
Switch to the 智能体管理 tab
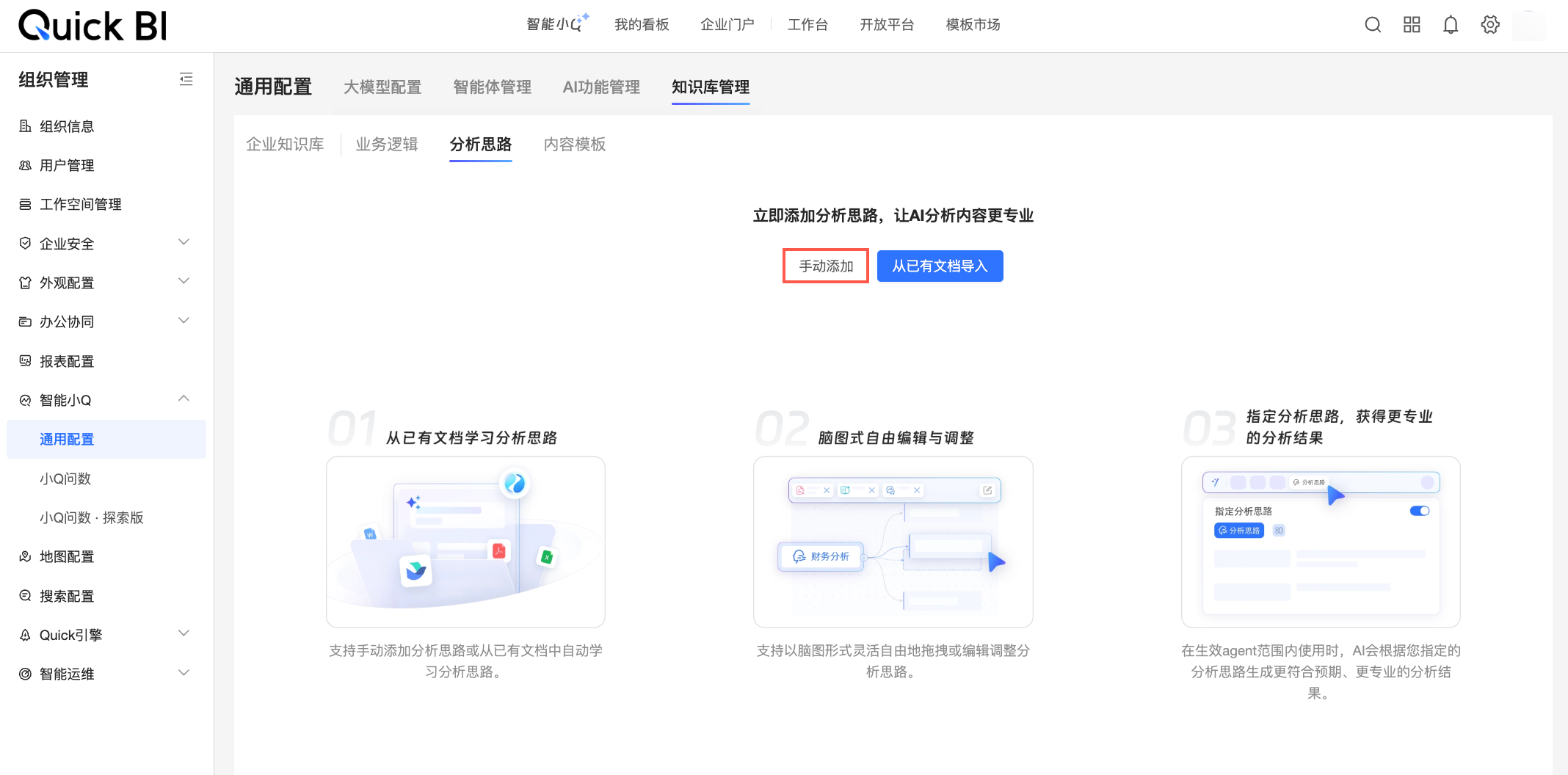click(492, 87)
